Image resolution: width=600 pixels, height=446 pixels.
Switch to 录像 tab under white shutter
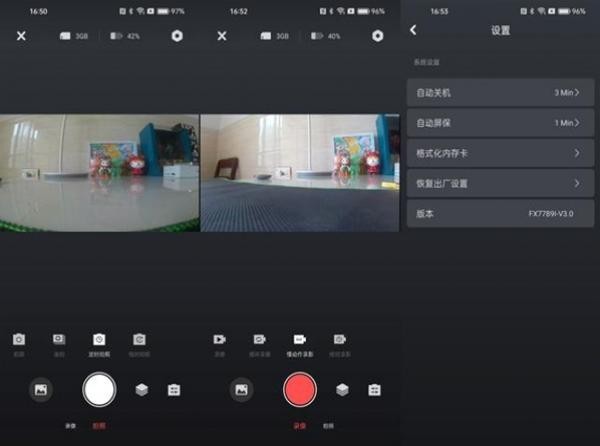pos(70,425)
